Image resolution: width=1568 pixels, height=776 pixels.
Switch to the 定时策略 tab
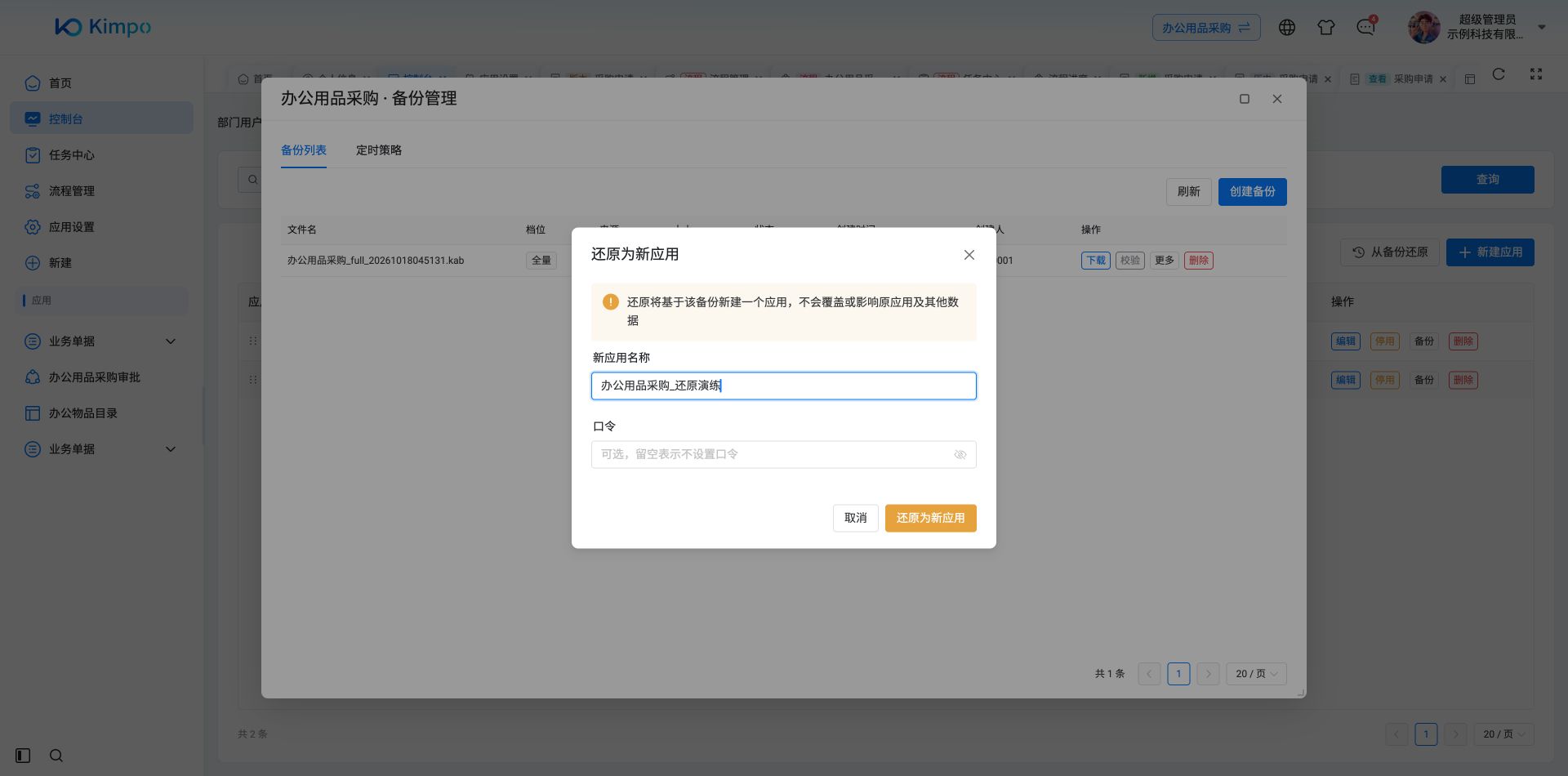(379, 150)
